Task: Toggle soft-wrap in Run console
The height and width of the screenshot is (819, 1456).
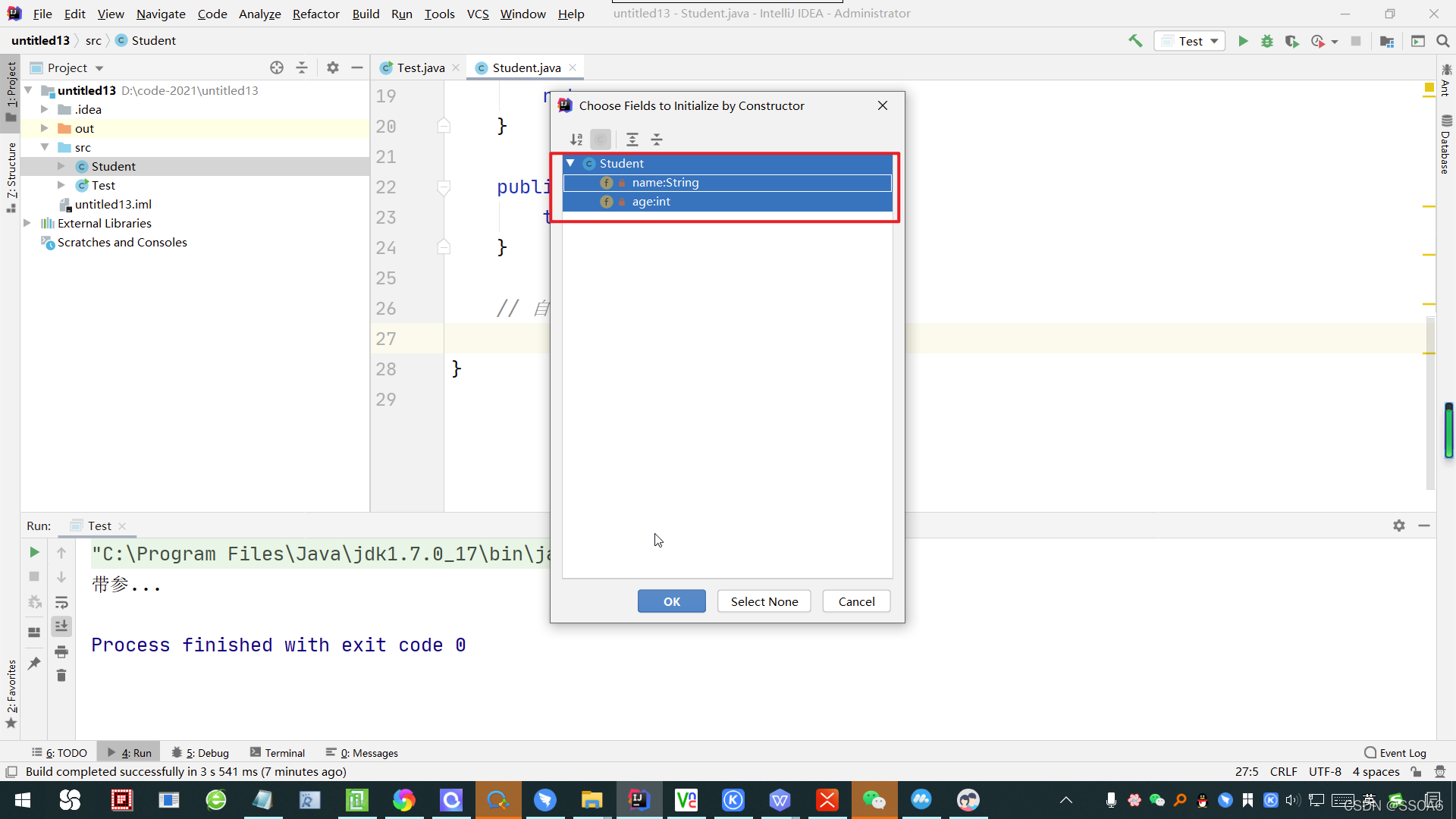Action: point(61,603)
